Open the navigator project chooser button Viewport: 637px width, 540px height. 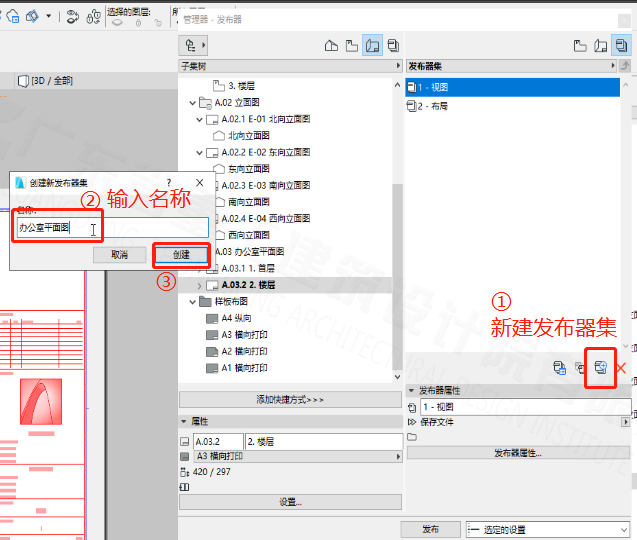[191, 45]
